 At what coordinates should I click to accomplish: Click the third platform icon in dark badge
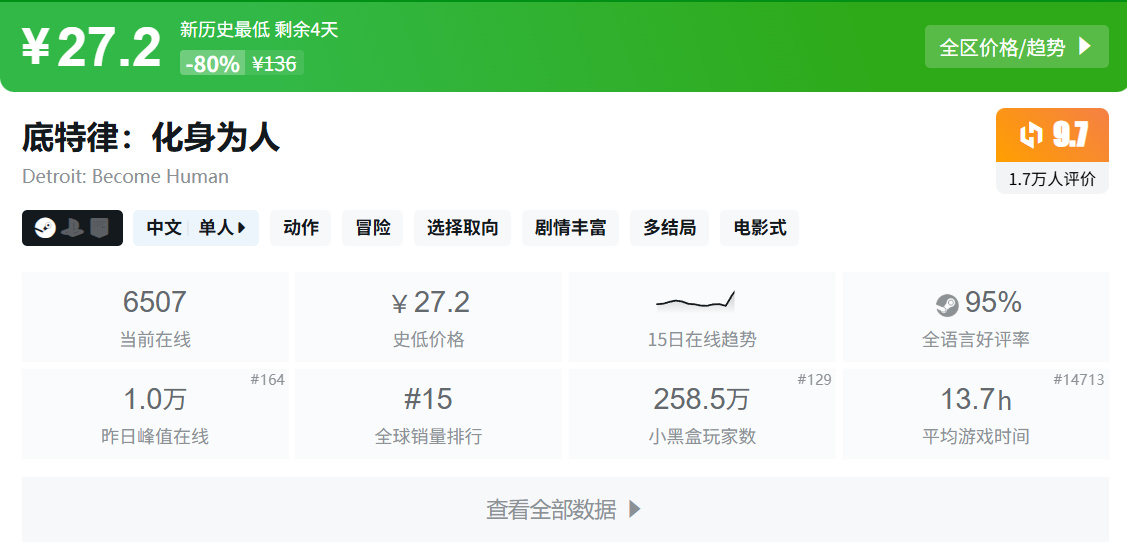[100, 228]
